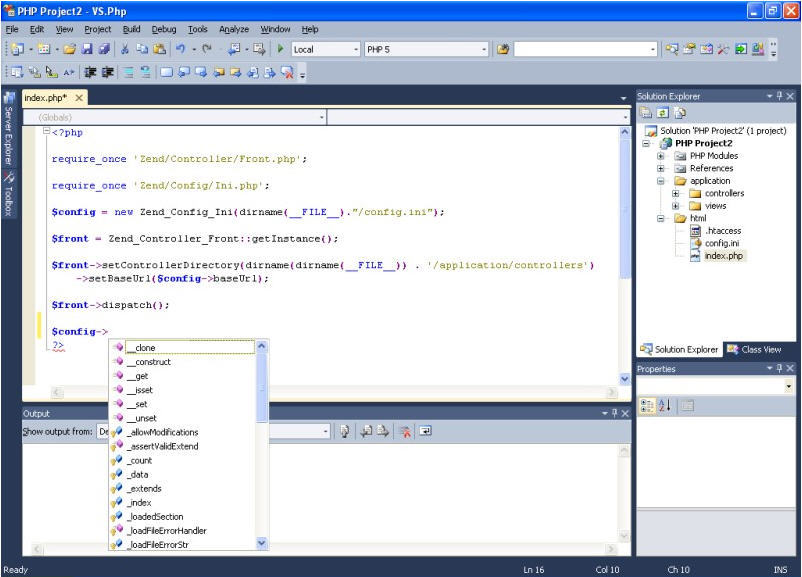Start debugging with the green play icon
The image size is (802, 577).
280,49
